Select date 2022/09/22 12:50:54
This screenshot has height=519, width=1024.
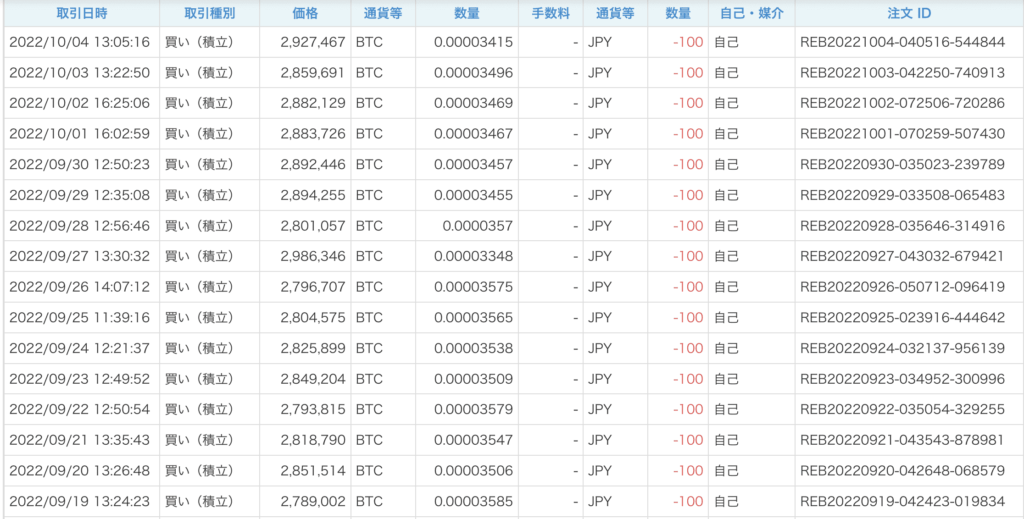pos(80,409)
